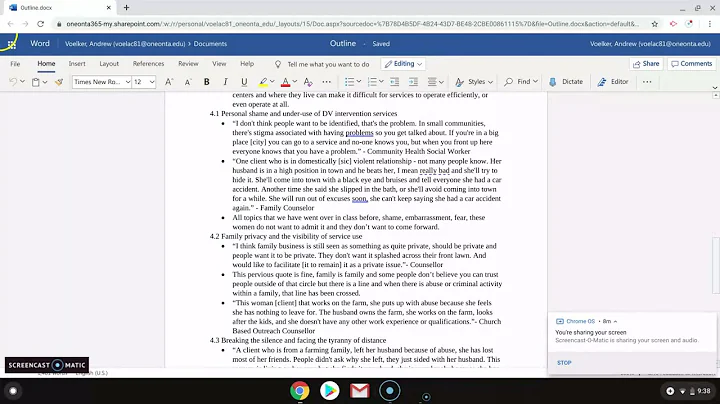Bookmark this page star icon
The height and width of the screenshot is (404, 720).
point(655,24)
